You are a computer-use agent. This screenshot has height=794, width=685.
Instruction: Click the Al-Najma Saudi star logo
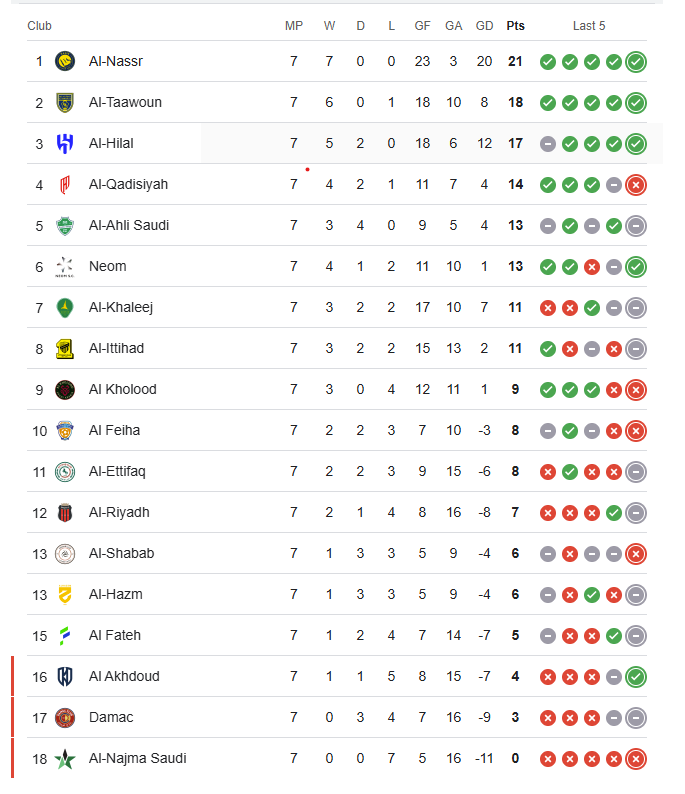pos(65,759)
